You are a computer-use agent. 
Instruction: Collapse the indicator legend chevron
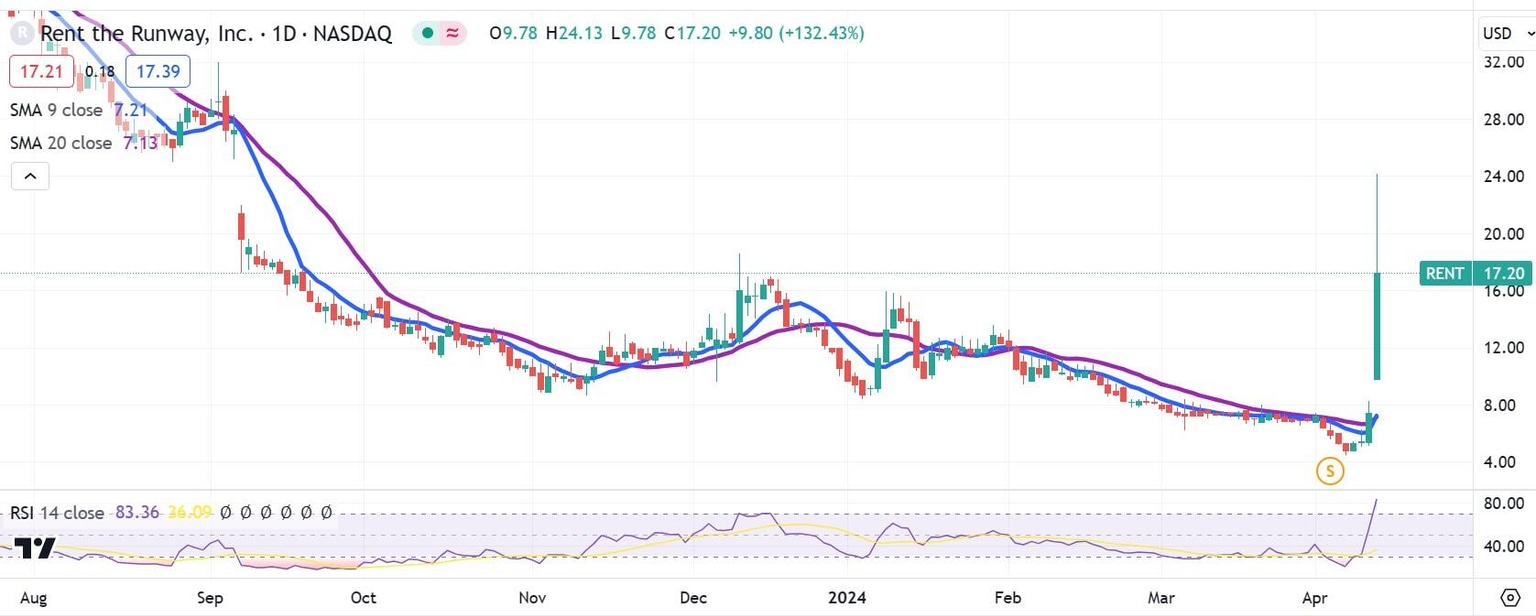pyautogui.click(x=30, y=178)
